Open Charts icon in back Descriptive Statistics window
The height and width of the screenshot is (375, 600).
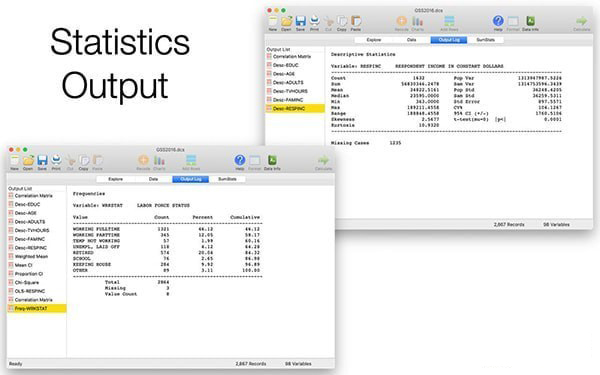pyautogui.click(x=417, y=21)
